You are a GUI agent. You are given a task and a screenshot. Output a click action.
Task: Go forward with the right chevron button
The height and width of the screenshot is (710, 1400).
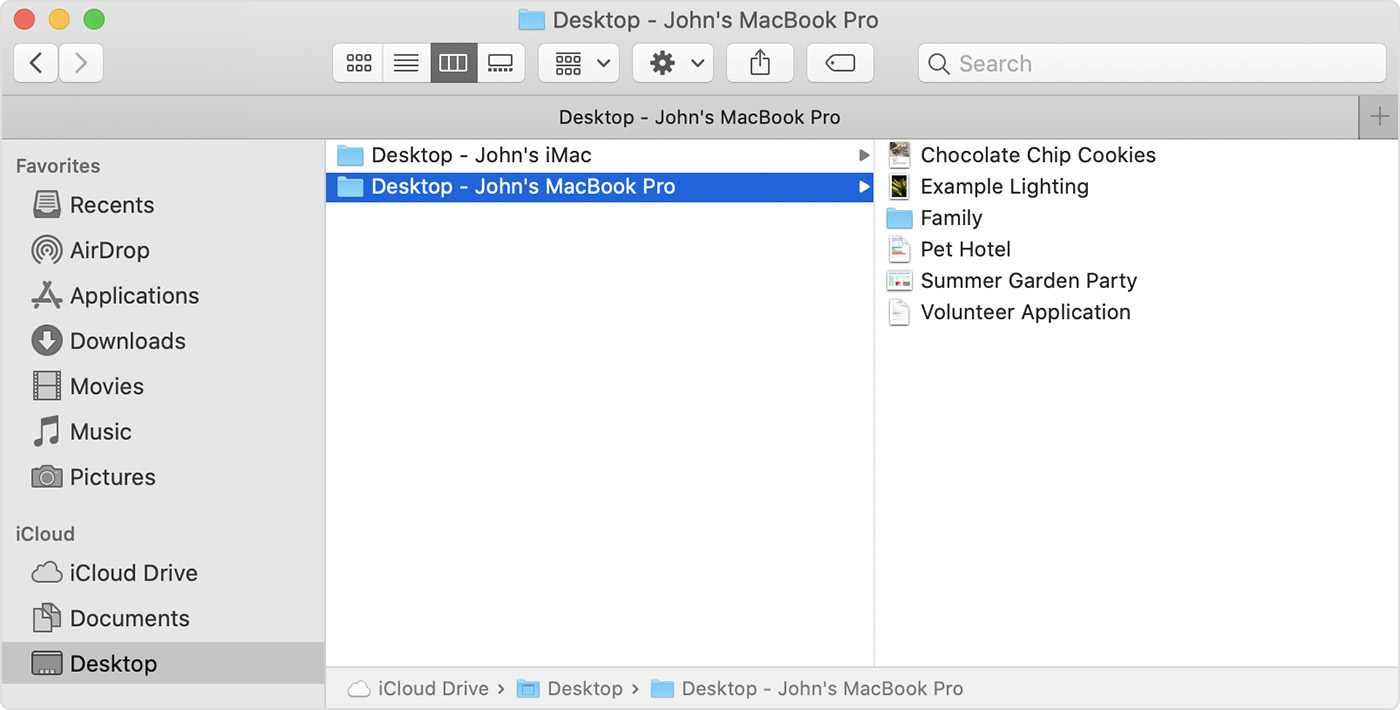(x=81, y=63)
